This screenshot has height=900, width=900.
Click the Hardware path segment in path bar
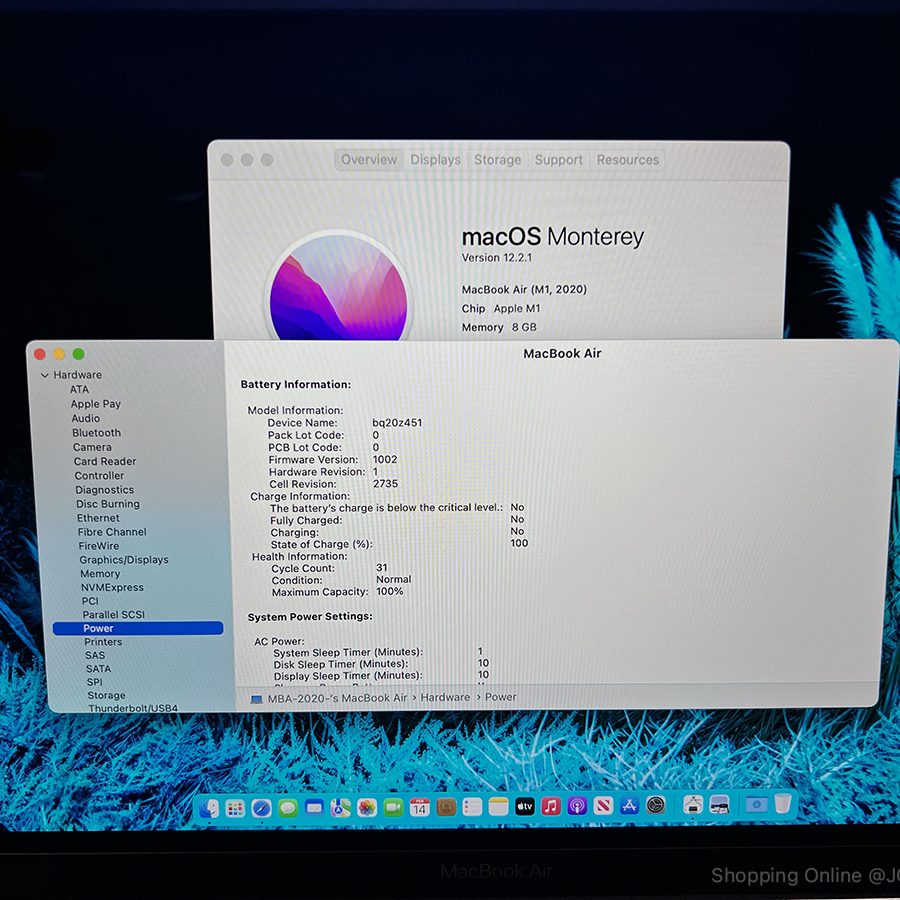point(445,697)
